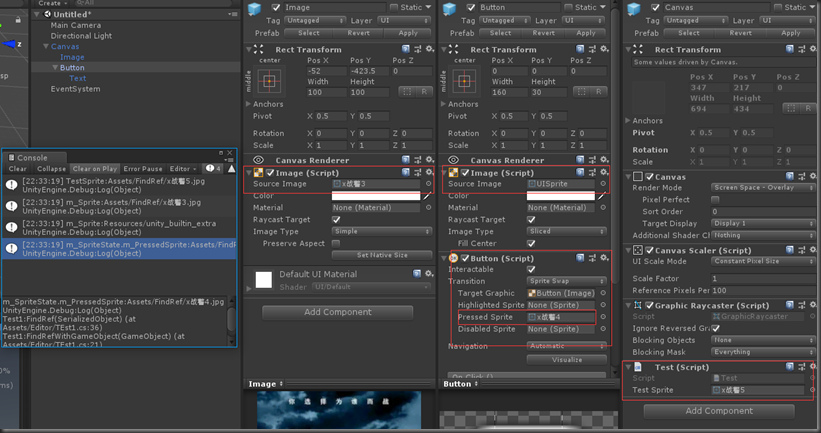The width and height of the screenshot is (821, 433).
Task: Click Add Component in Canvas inspector
Action: pyautogui.click(x=719, y=411)
